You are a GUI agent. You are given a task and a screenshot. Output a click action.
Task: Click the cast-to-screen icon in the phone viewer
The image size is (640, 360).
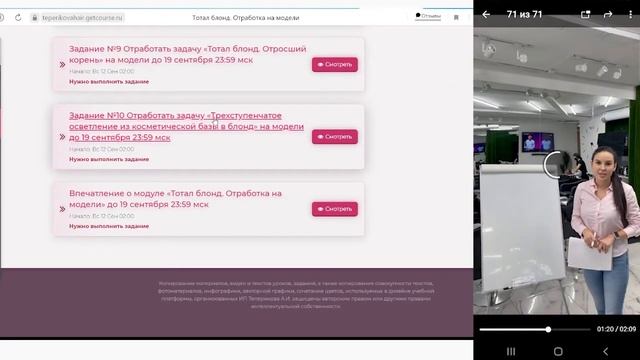click(x=585, y=14)
